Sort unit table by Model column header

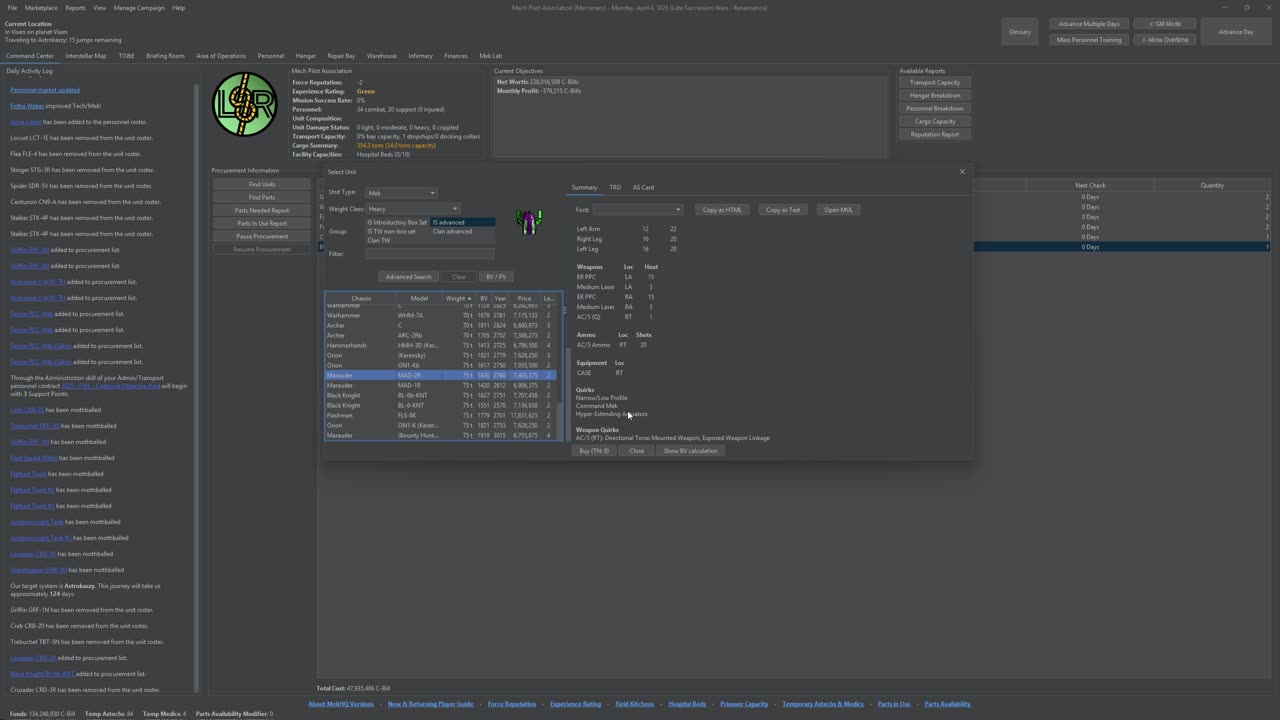[419, 298]
